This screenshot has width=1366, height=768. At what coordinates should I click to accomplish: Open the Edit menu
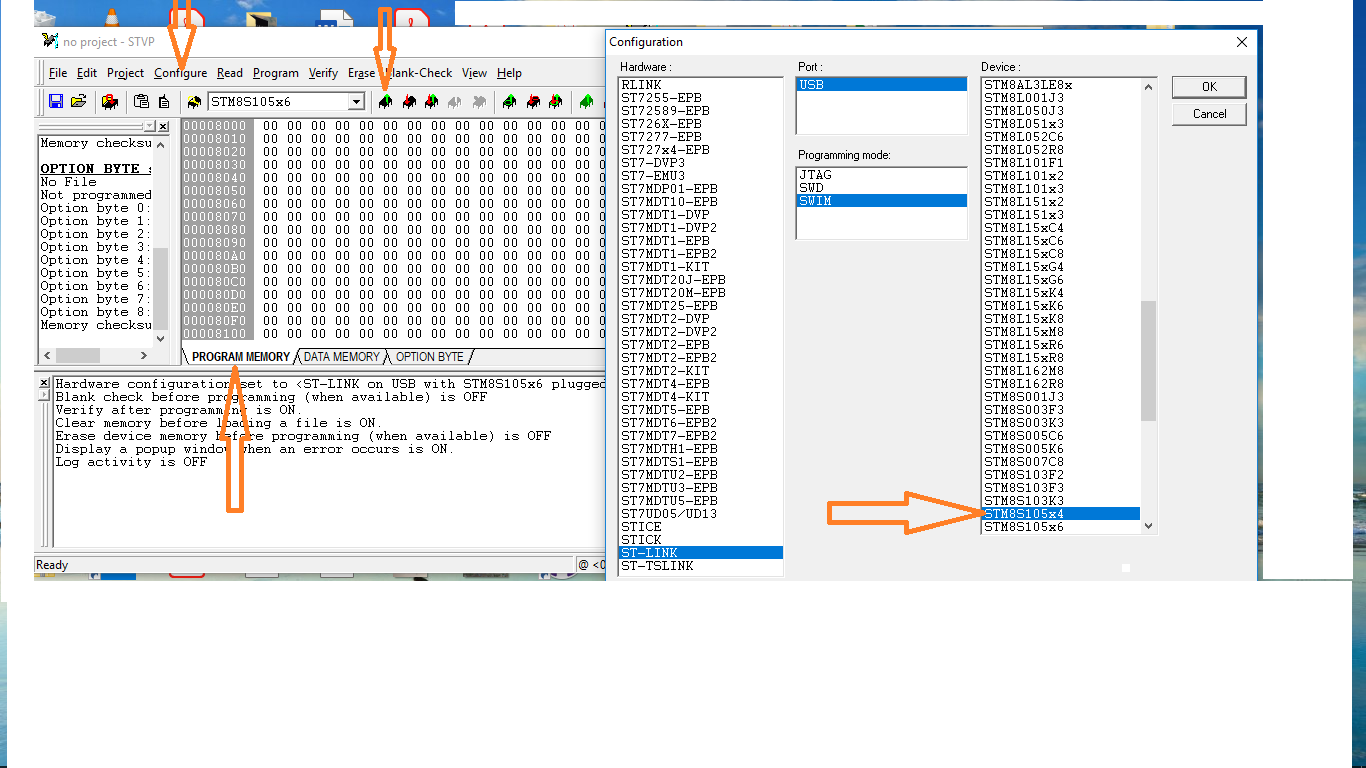[87, 73]
